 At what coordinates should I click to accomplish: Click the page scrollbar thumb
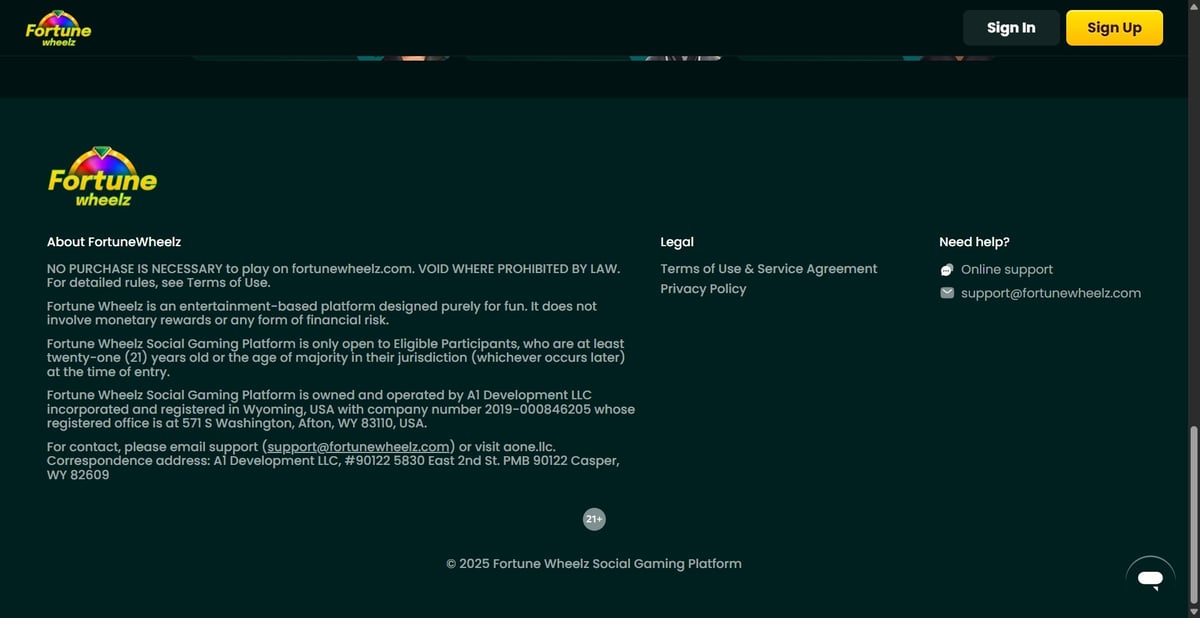1192,515
